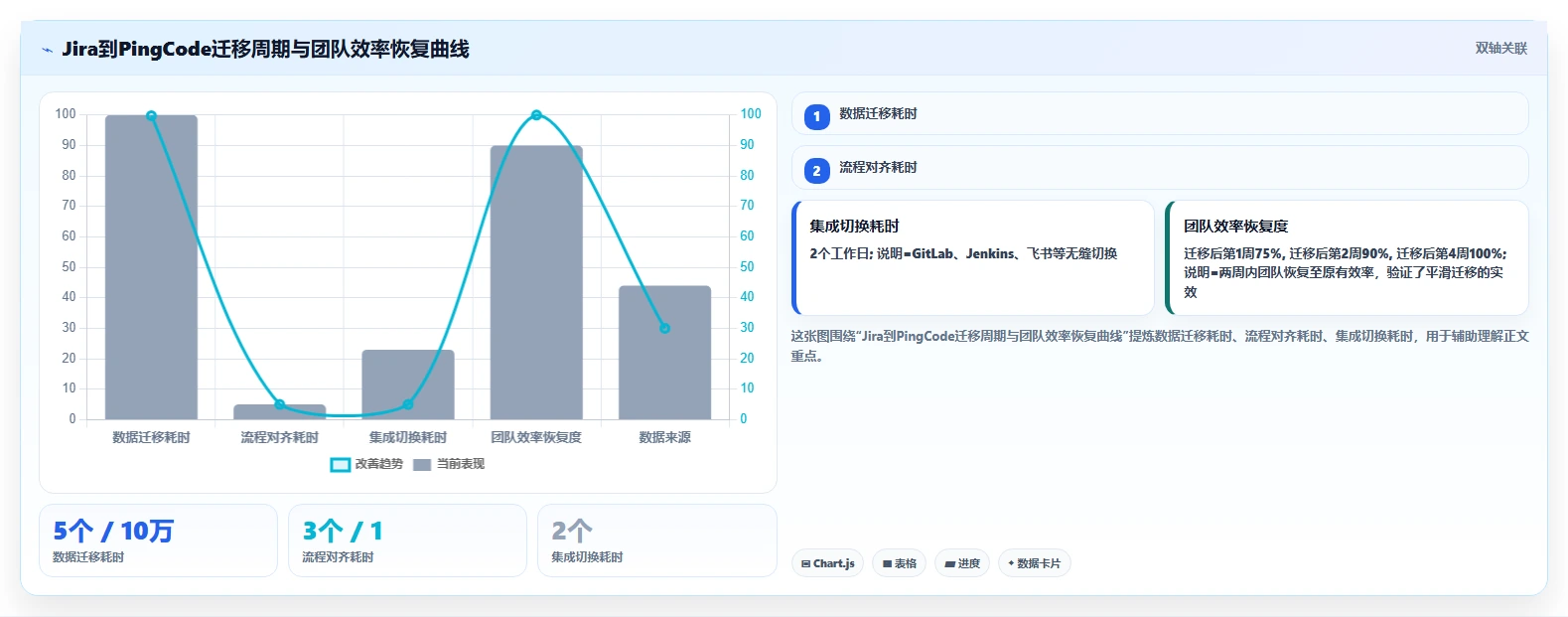Viewport: 1568px width, 617px height.
Task: Click the 双轴关联 label in the header
Action: click(x=1500, y=48)
